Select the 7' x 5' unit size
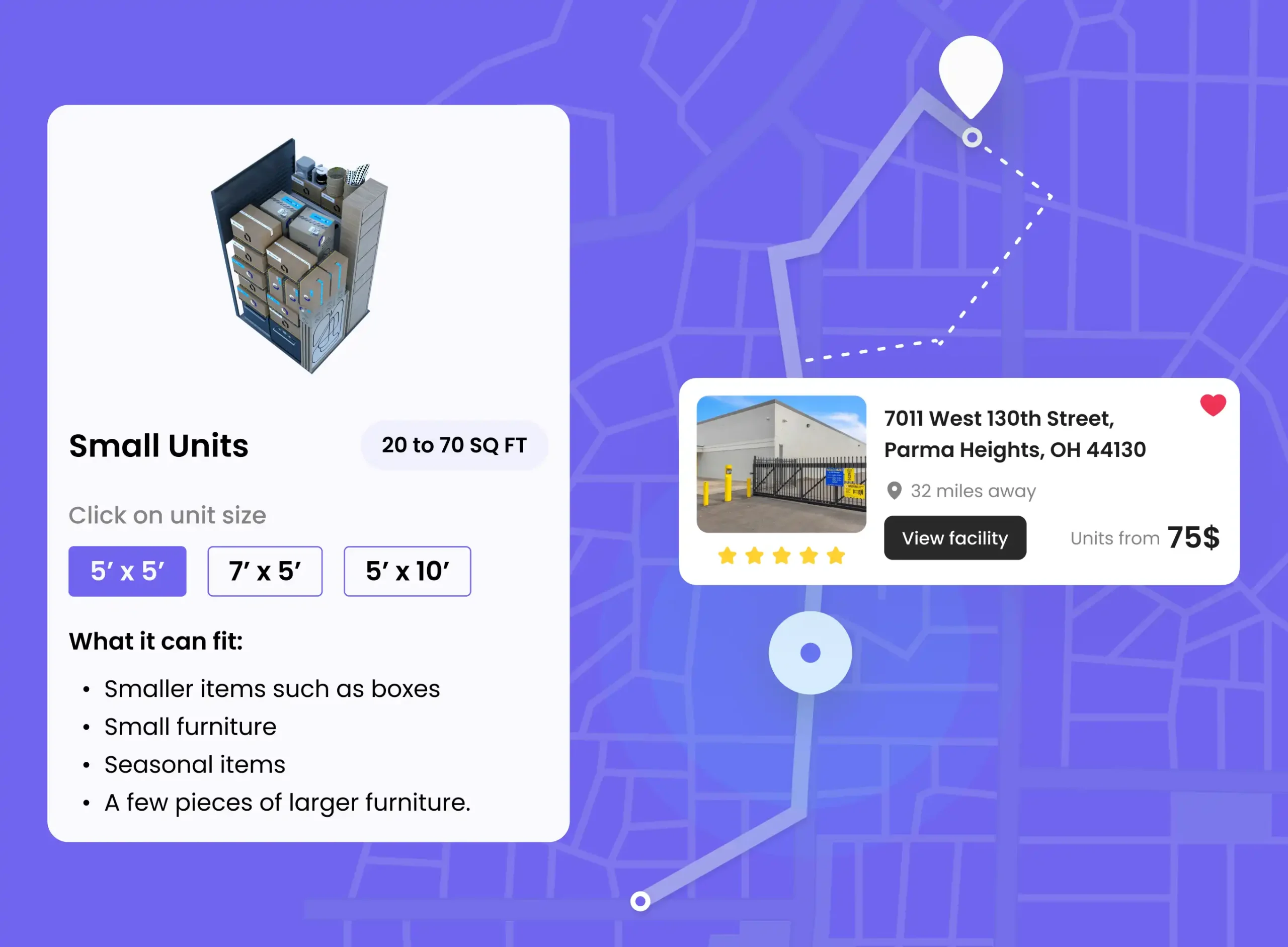 265,571
